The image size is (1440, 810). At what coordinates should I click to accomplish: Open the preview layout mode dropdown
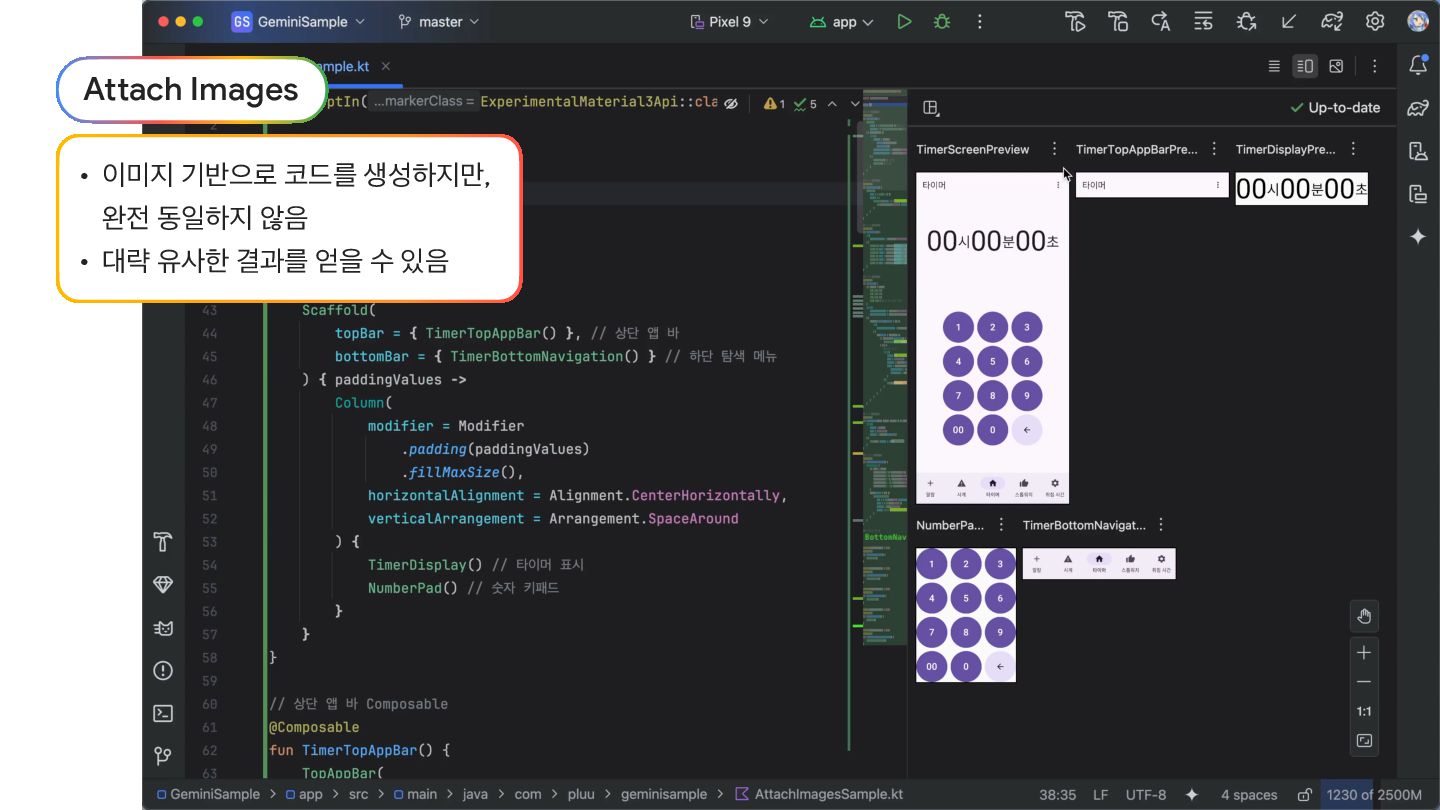(x=931, y=108)
